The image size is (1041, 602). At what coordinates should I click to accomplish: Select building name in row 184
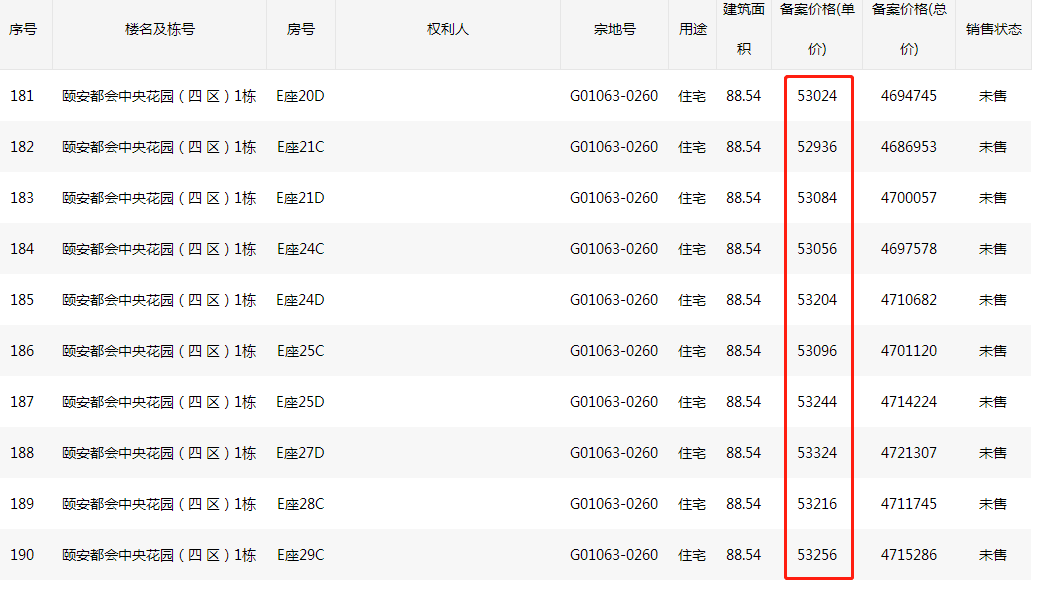pos(159,249)
